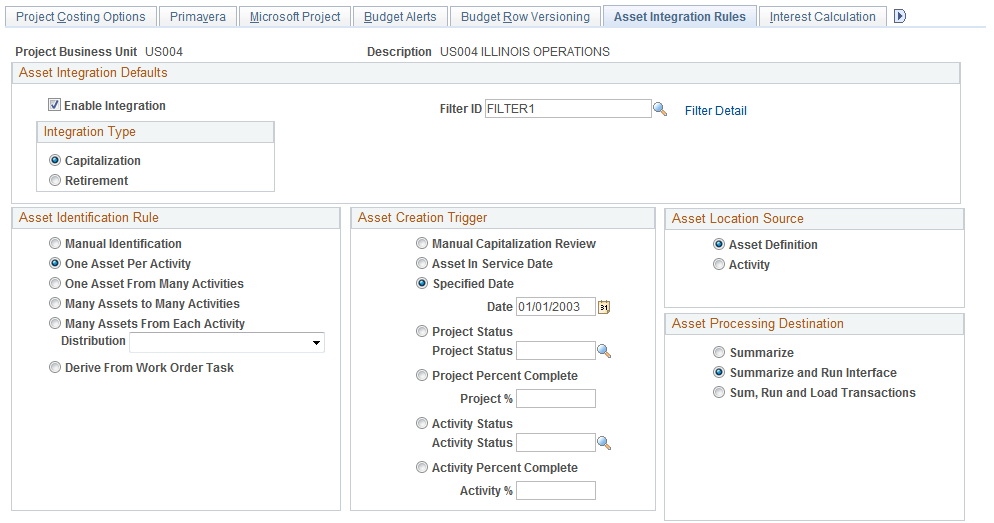Select Activity Status trigger radio
The height and width of the screenshot is (523, 994).
pos(422,423)
